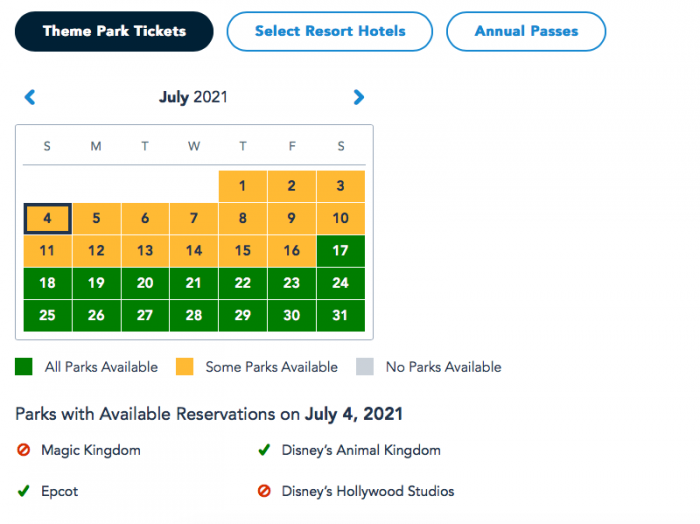Click the gray No Parks Available swatch
Screen dimensions: 700x524
coord(364,367)
